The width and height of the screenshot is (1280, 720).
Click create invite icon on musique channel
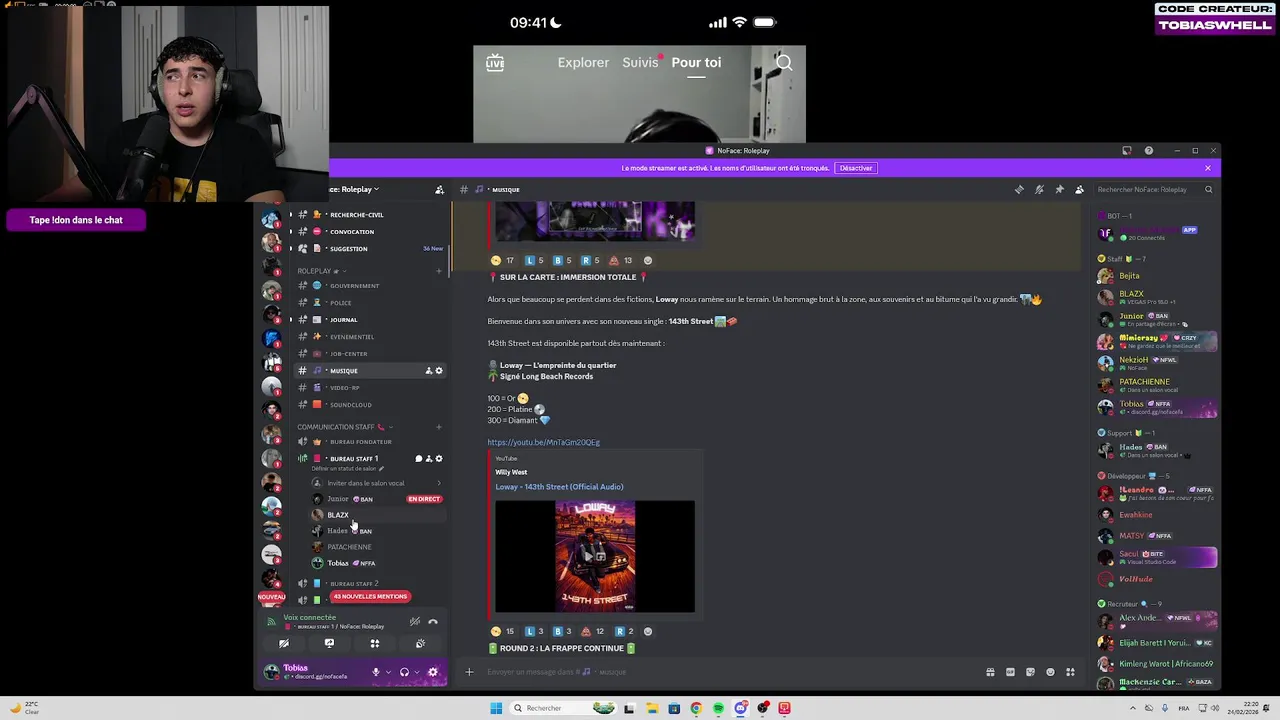click(428, 371)
